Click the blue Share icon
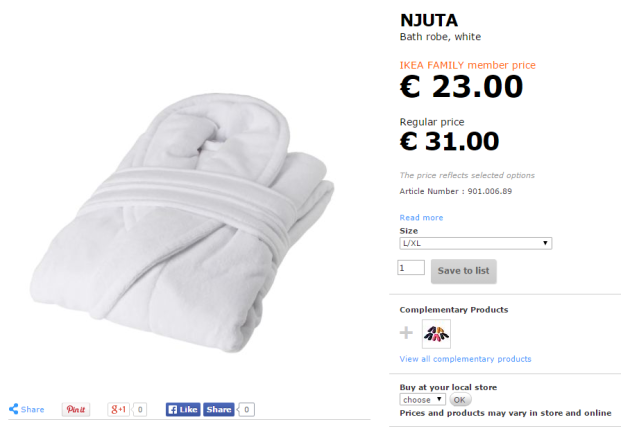The image size is (630, 431). [x=15, y=409]
